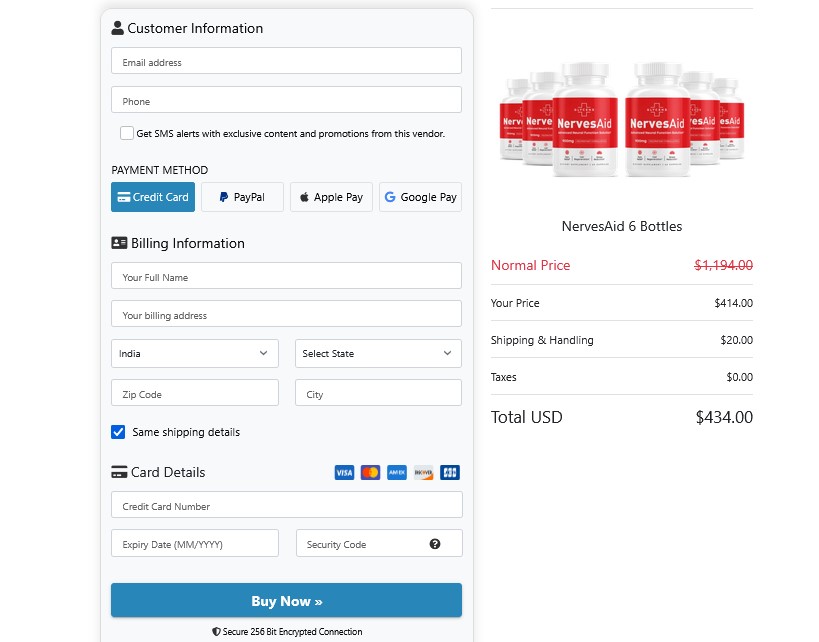This screenshot has width=819, height=642.
Task: Click the Taxes label
Action: (x=504, y=377)
